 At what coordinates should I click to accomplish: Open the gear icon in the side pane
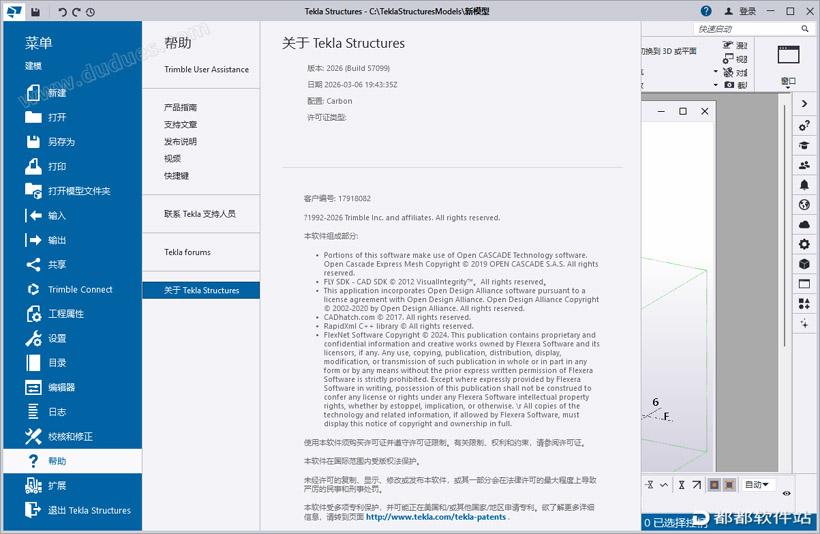pos(804,244)
